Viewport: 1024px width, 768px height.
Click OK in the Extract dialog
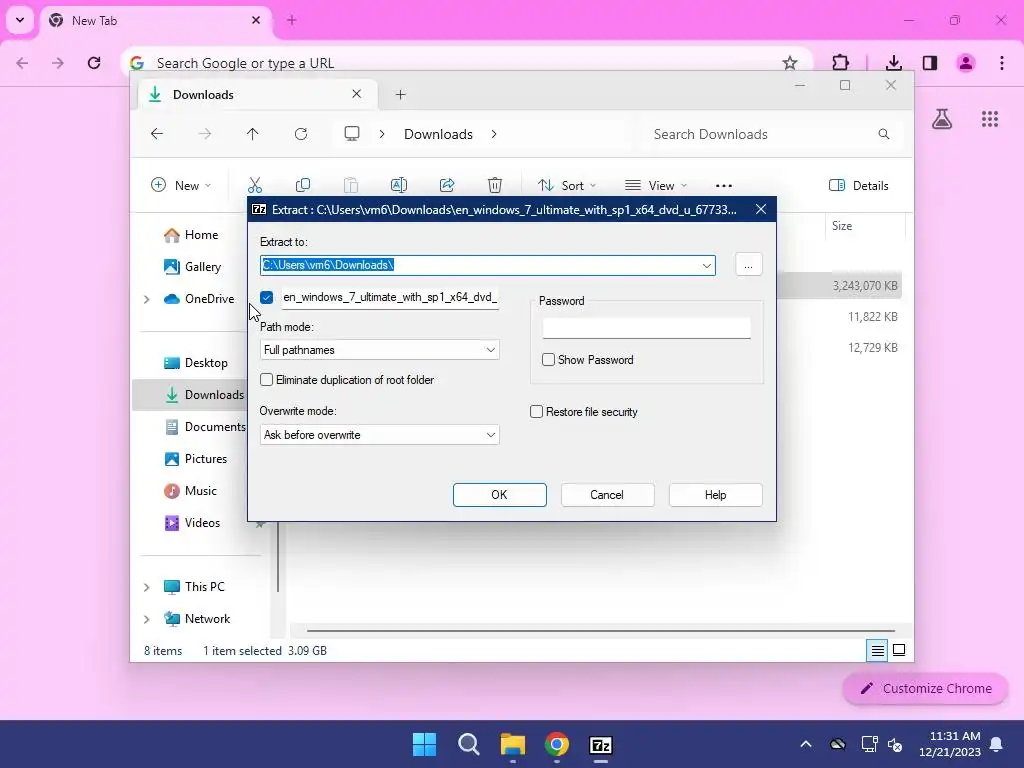coord(500,495)
